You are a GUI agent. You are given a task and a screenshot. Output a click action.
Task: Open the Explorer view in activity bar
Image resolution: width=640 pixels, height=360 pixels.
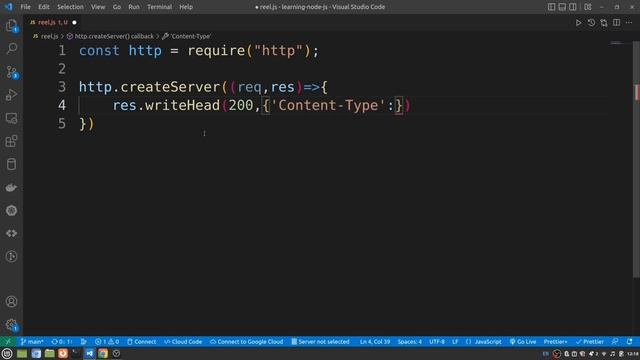point(11,26)
